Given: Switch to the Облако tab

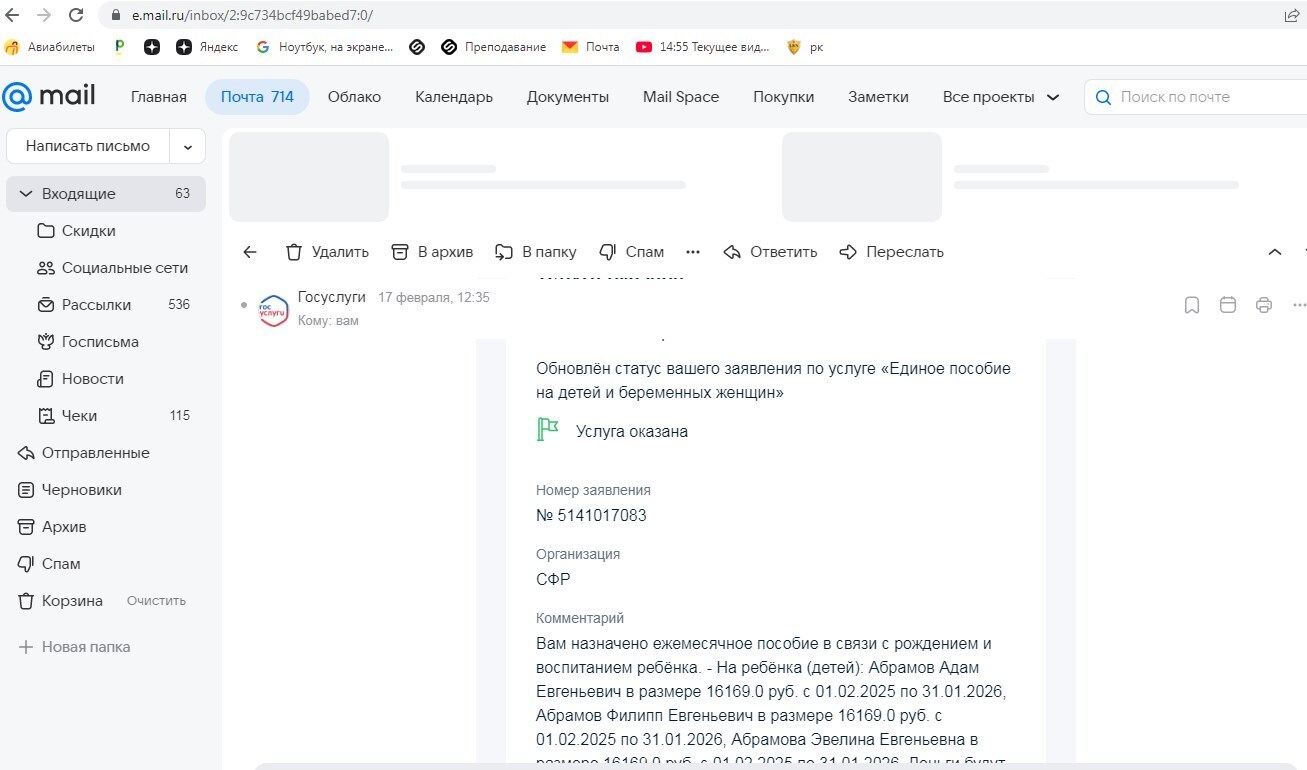Looking at the screenshot, I should point(353,96).
